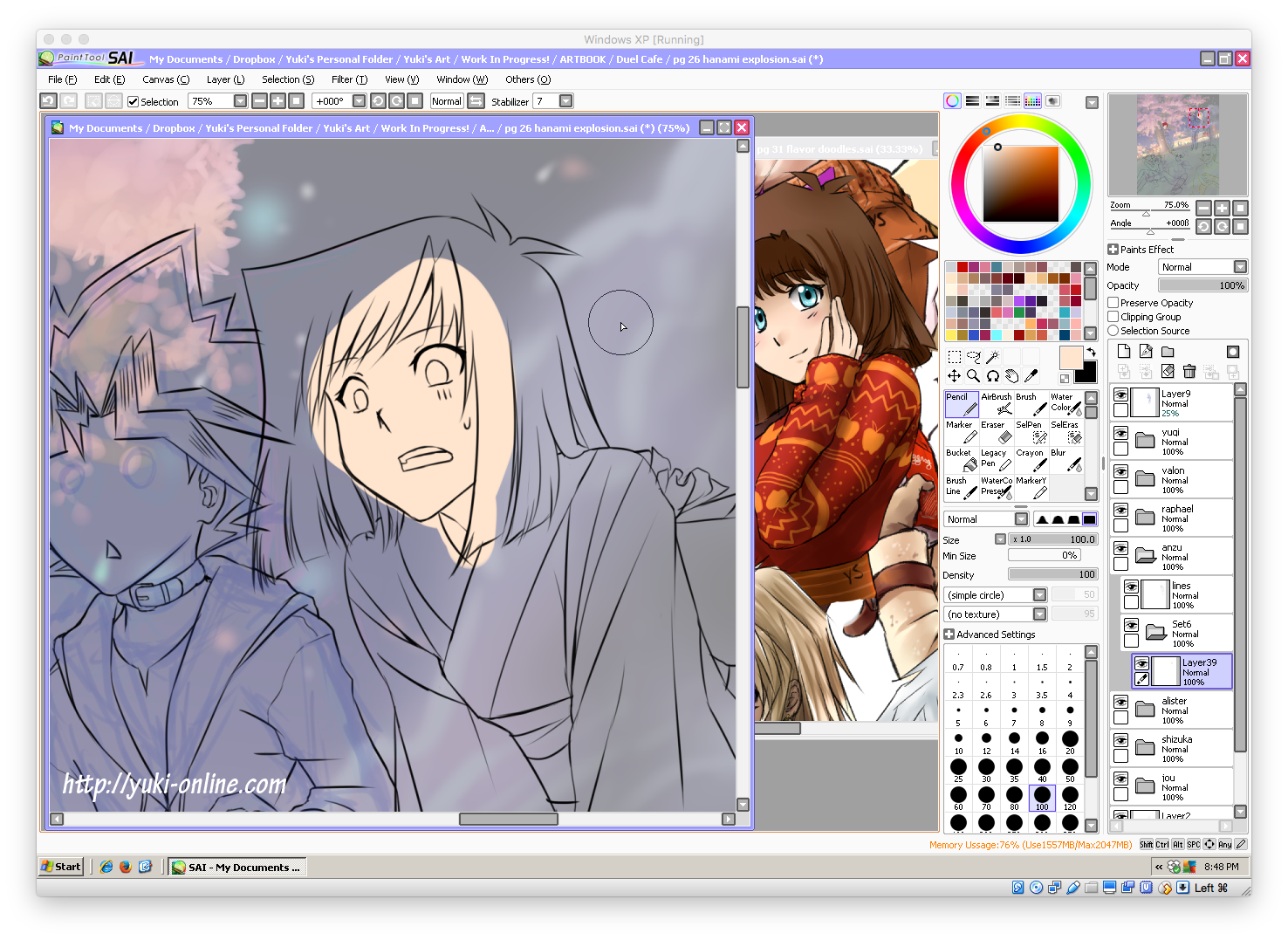Choose the Legacy Pen tool
Viewport: 1288px width, 940px height.
coord(997,459)
